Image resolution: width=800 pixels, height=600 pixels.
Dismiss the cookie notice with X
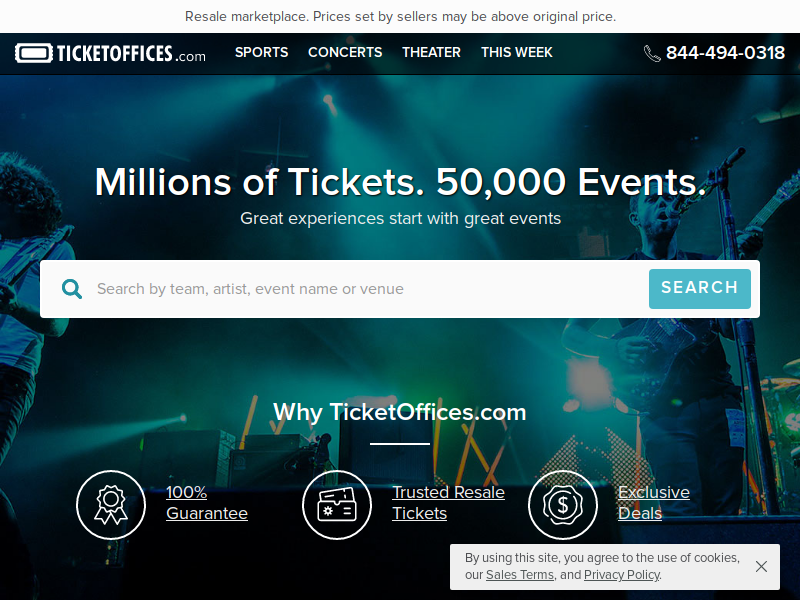(x=761, y=566)
